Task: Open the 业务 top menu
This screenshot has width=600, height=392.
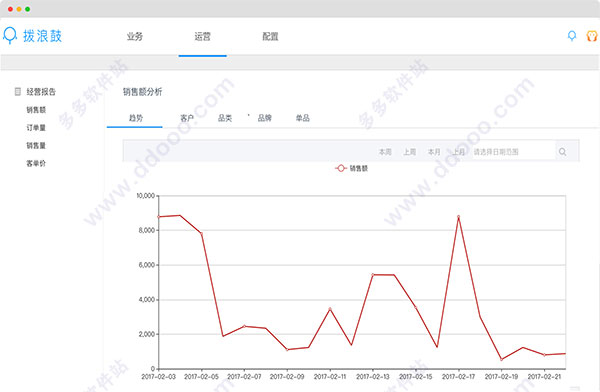Action: (135, 36)
